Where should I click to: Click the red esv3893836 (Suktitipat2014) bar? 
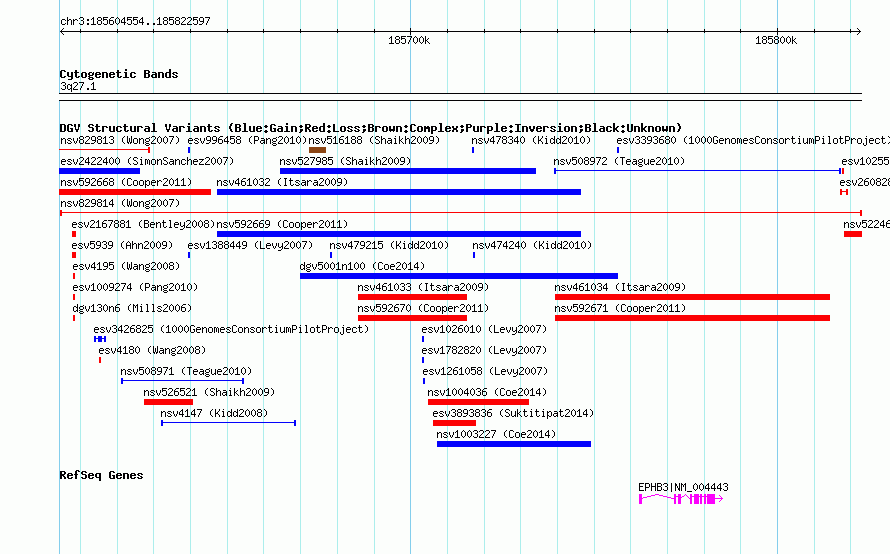[454, 423]
